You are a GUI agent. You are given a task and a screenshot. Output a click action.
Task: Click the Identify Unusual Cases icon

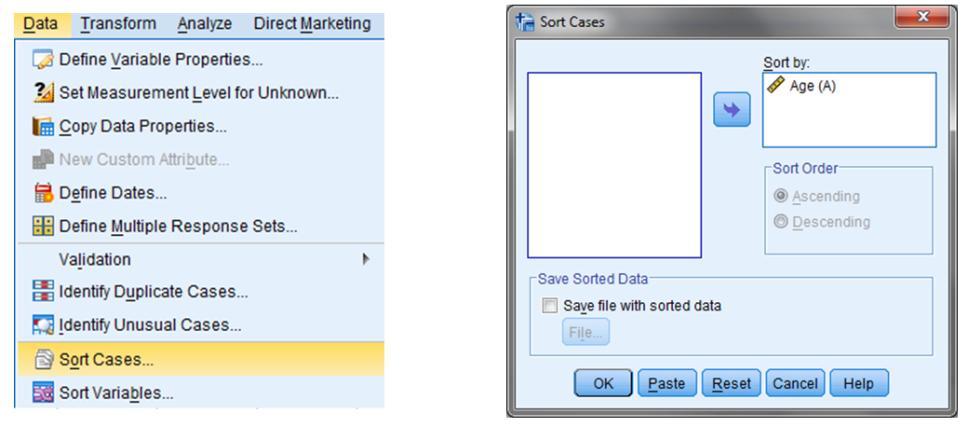[x=43, y=325]
